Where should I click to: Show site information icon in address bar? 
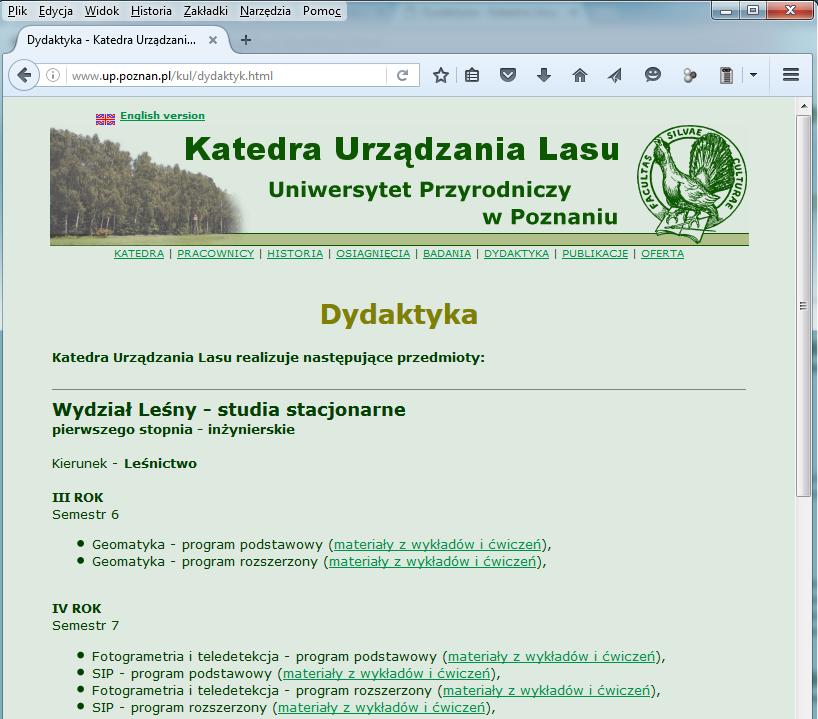click(53, 75)
